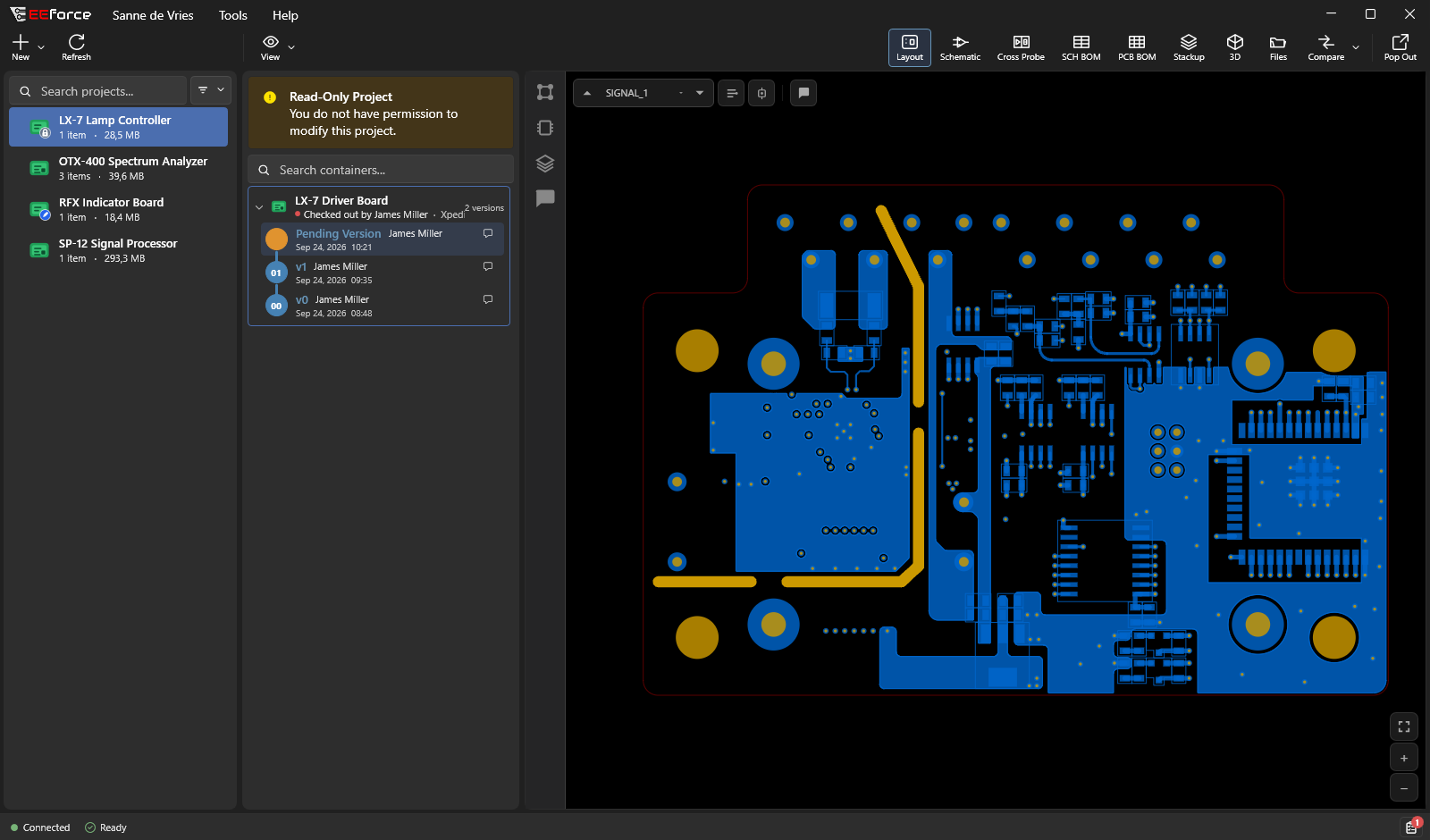Open the Stackup view
Viewport: 1430px width, 840px height.
click(x=1189, y=47)
